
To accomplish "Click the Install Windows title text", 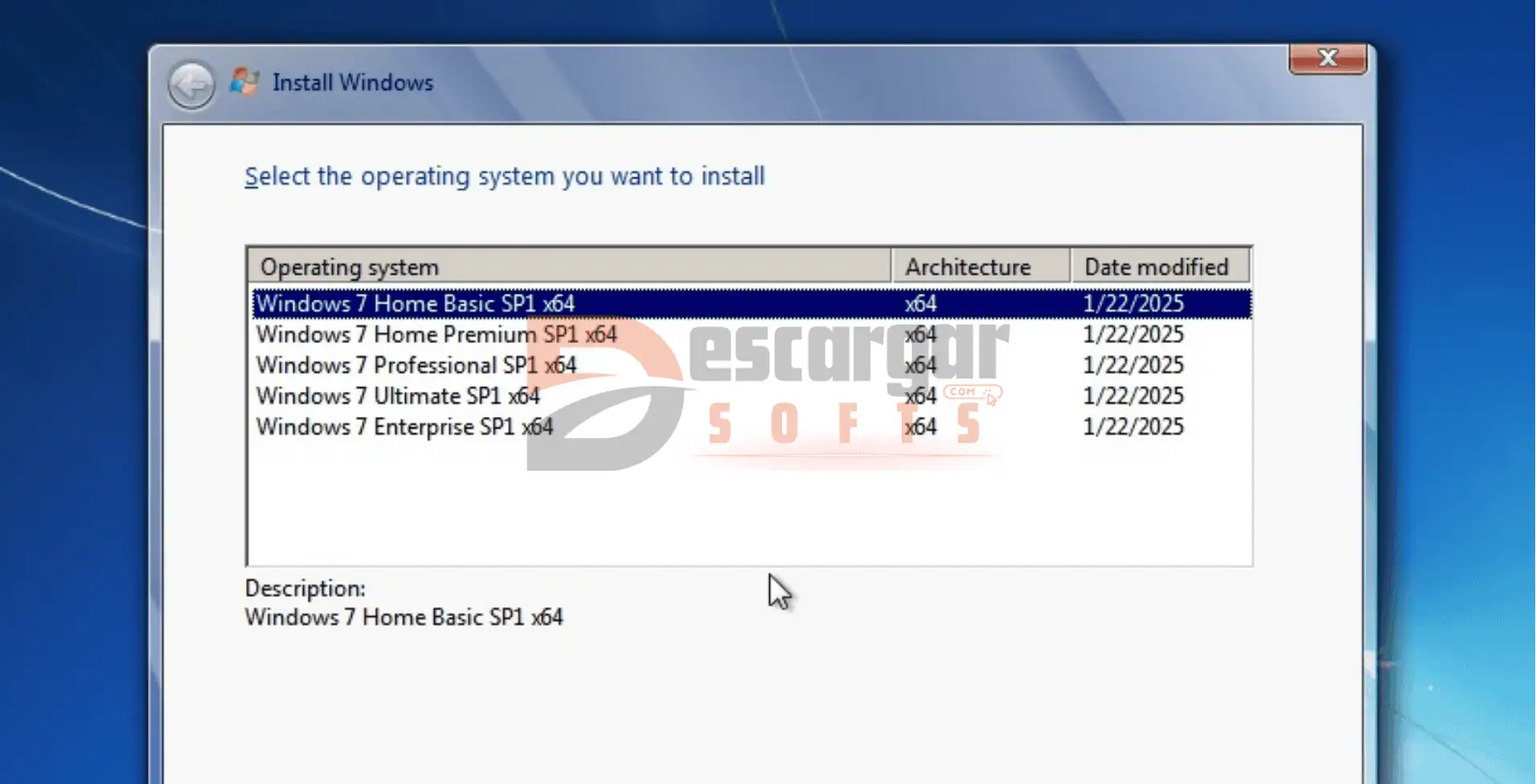I will (x=353, y=83).
